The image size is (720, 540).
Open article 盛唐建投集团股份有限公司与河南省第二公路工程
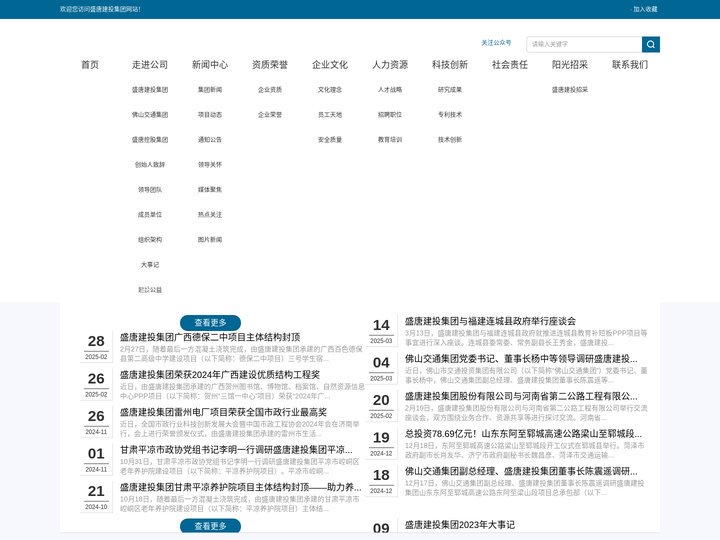point(521,396)
